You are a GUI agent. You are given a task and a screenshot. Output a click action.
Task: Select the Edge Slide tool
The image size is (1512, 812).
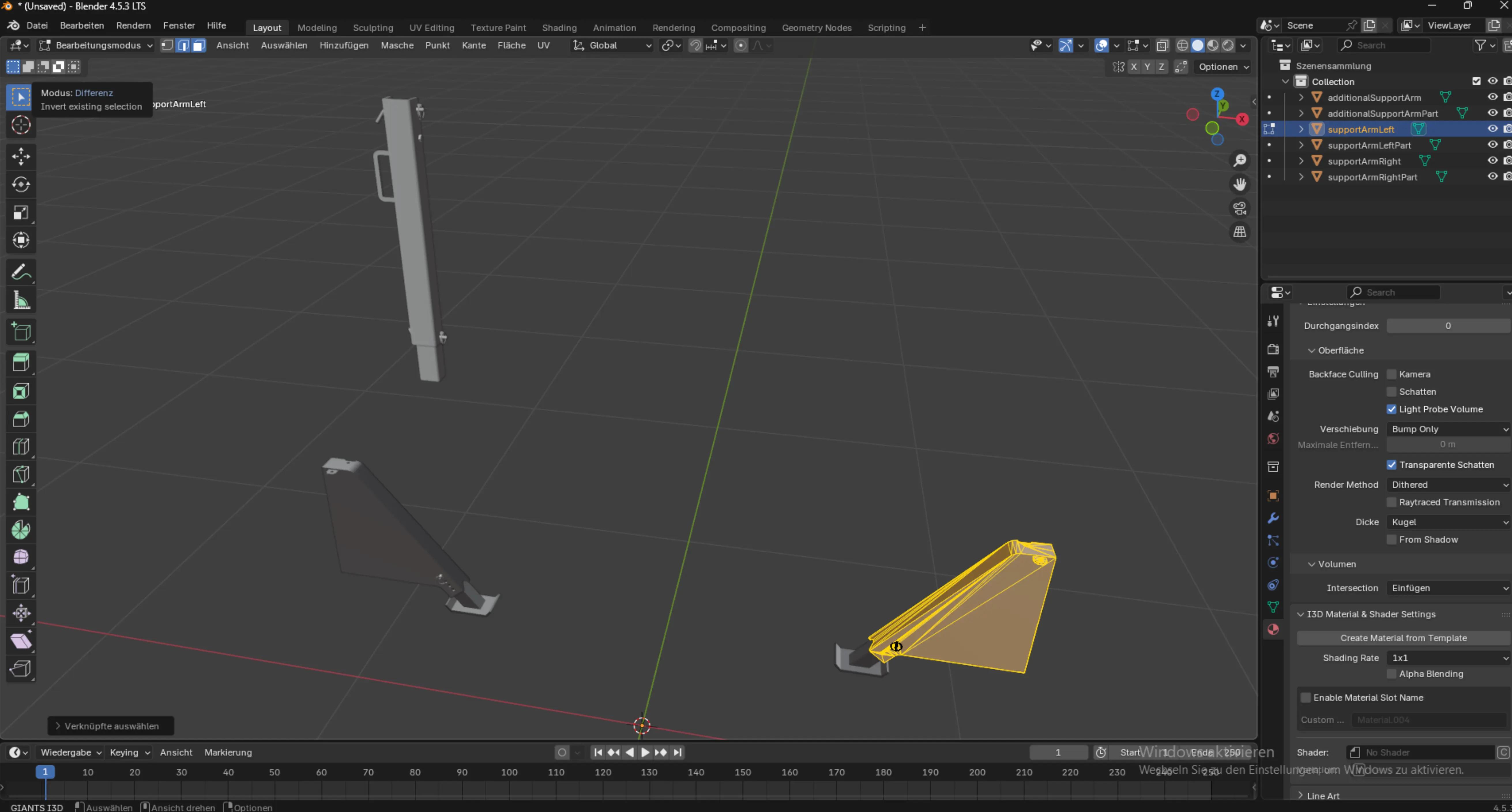pos(20,585)
